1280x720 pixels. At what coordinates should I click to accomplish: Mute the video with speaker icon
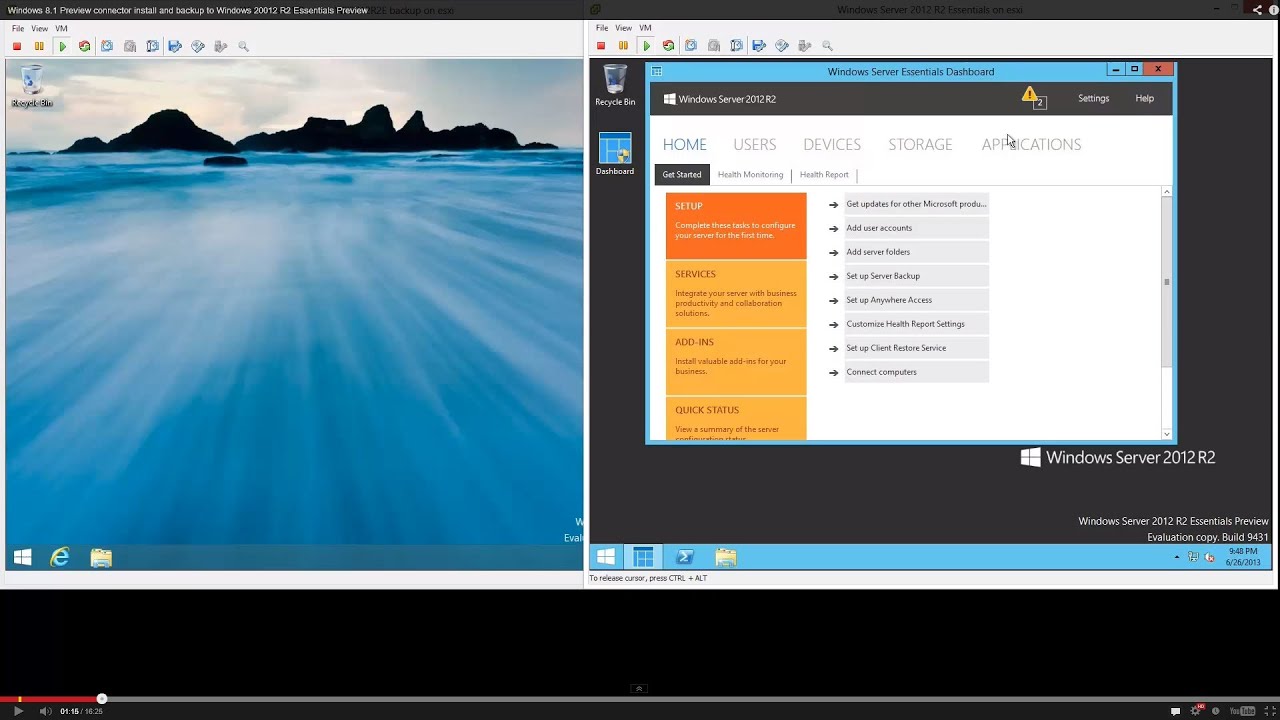tap(45, 711)
